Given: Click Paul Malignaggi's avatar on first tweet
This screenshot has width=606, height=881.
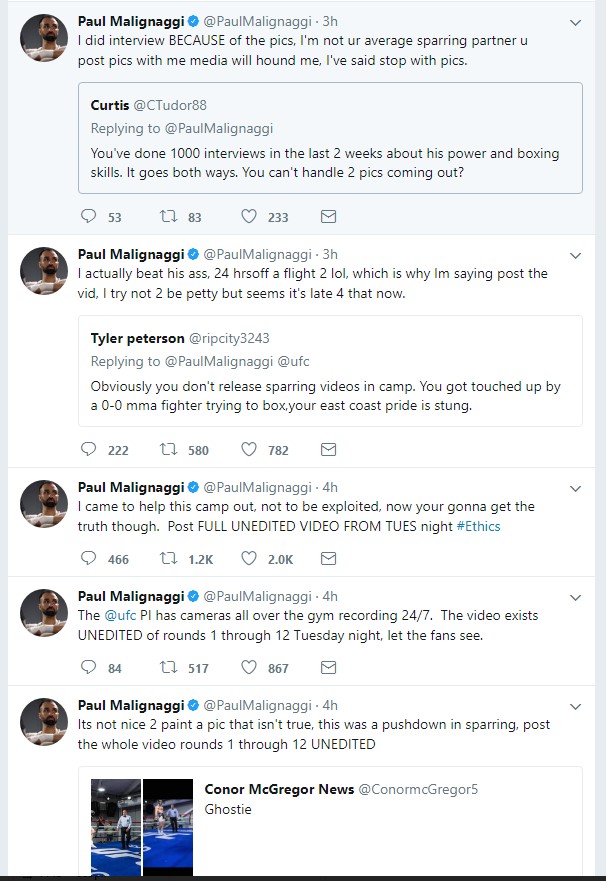Looking at the screenshot, I should [44, 37].
